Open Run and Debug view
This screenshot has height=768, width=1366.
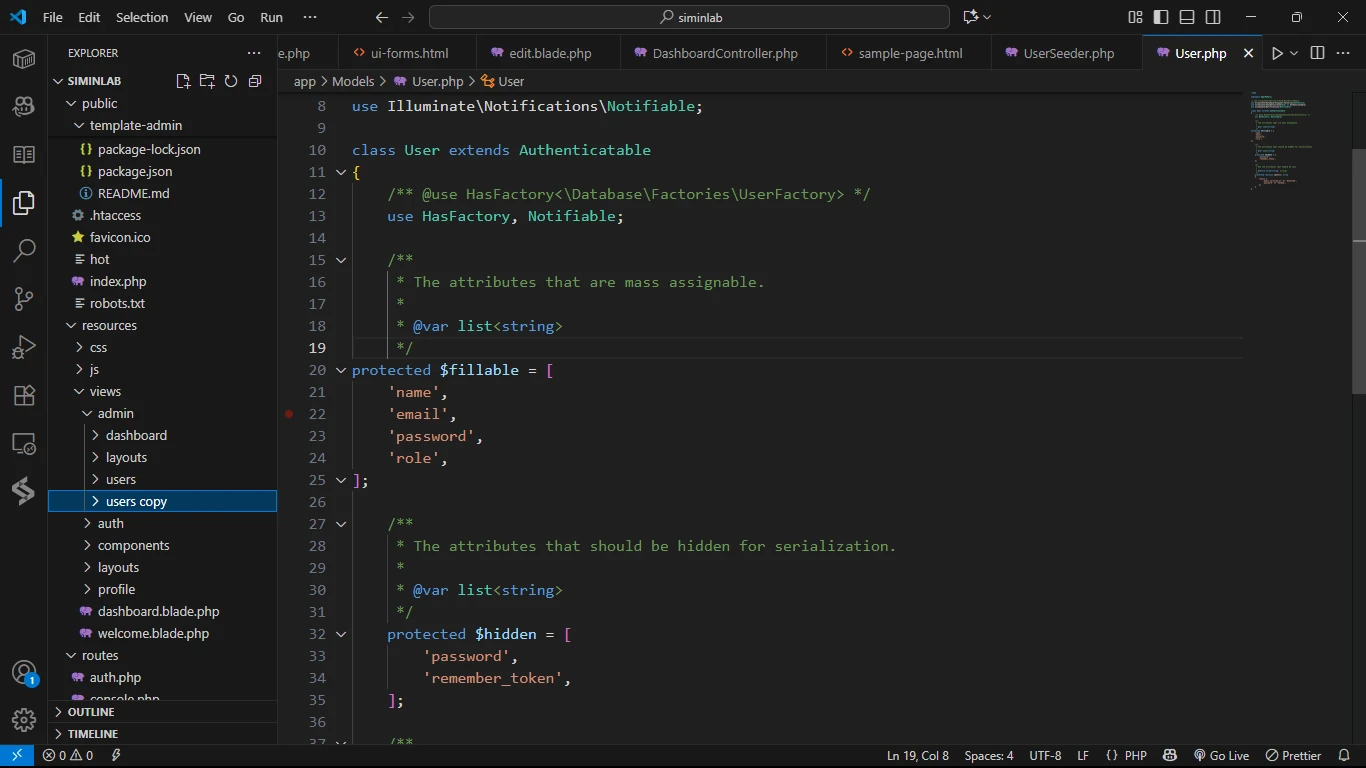[24, 347]
